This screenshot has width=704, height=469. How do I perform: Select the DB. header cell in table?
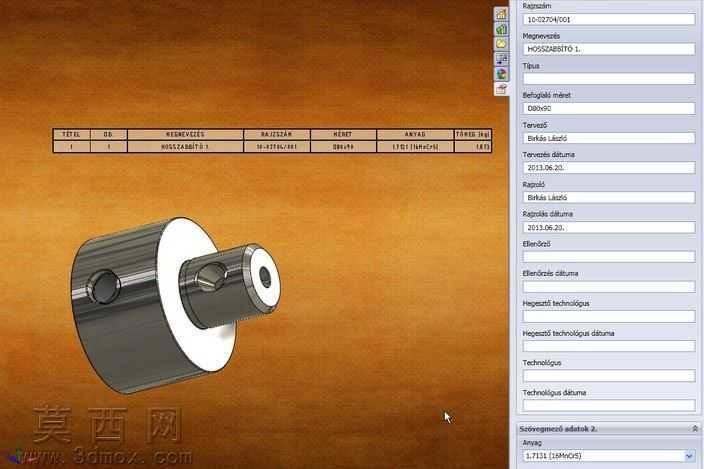tap(109, 134)
